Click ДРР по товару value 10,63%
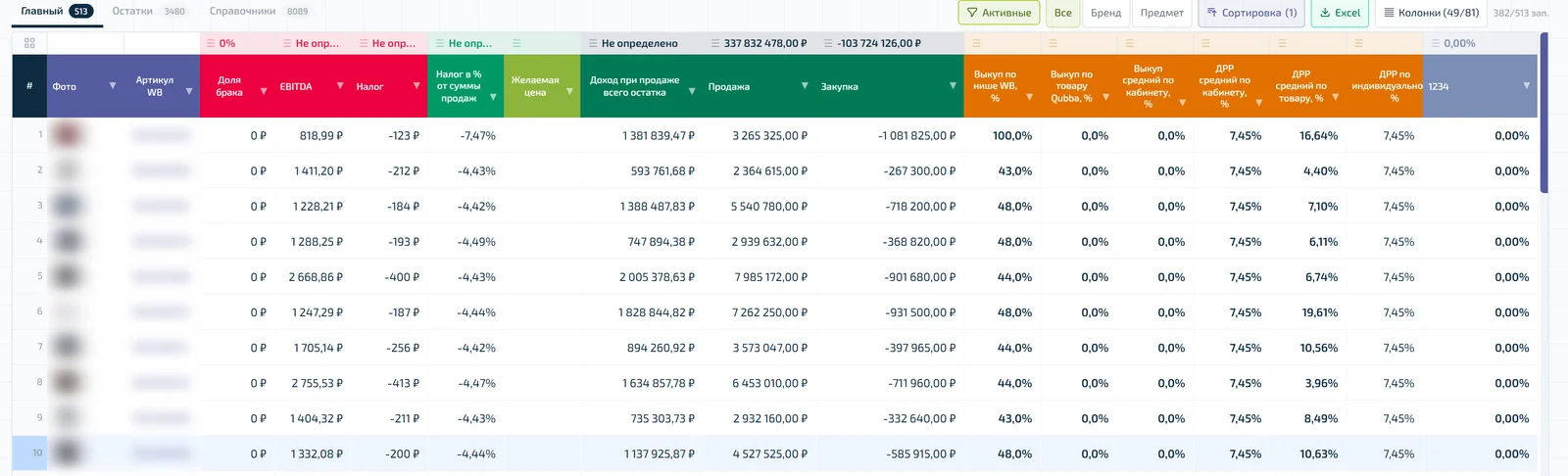This screenshot has width=1568, height=476. (1319, 453)
